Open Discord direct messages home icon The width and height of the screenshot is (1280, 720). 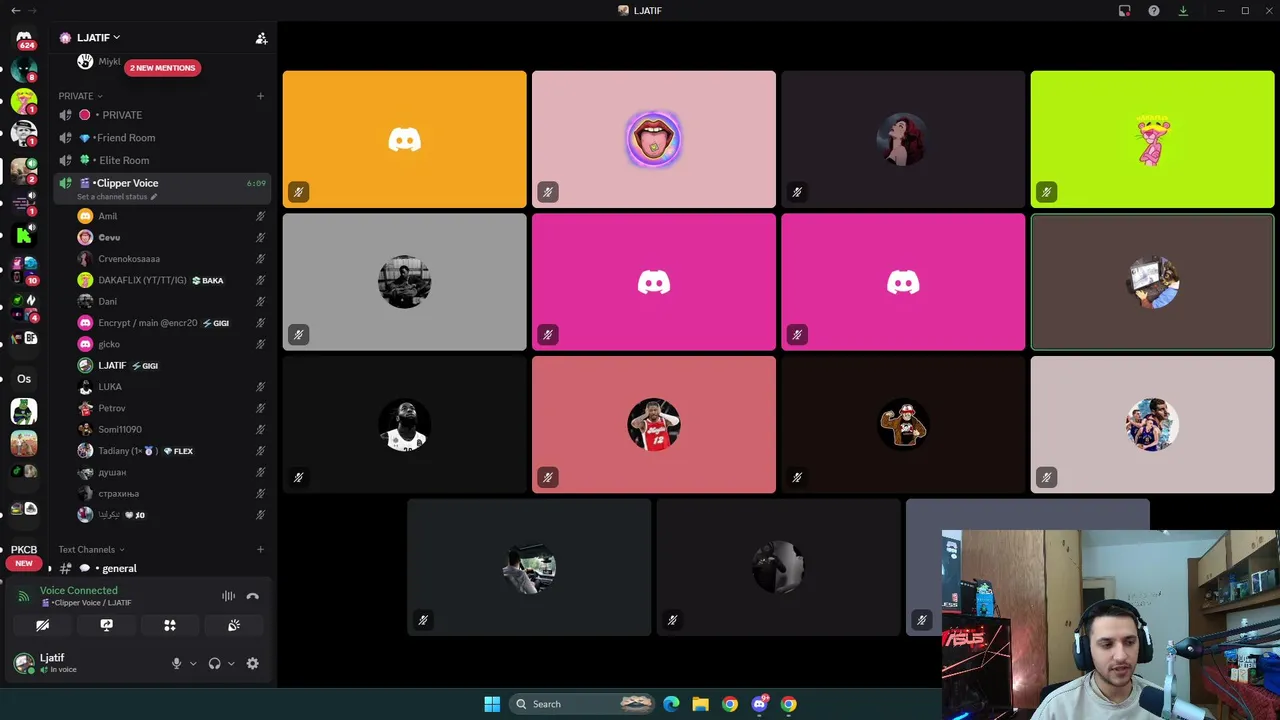click(x=24, y=38)
